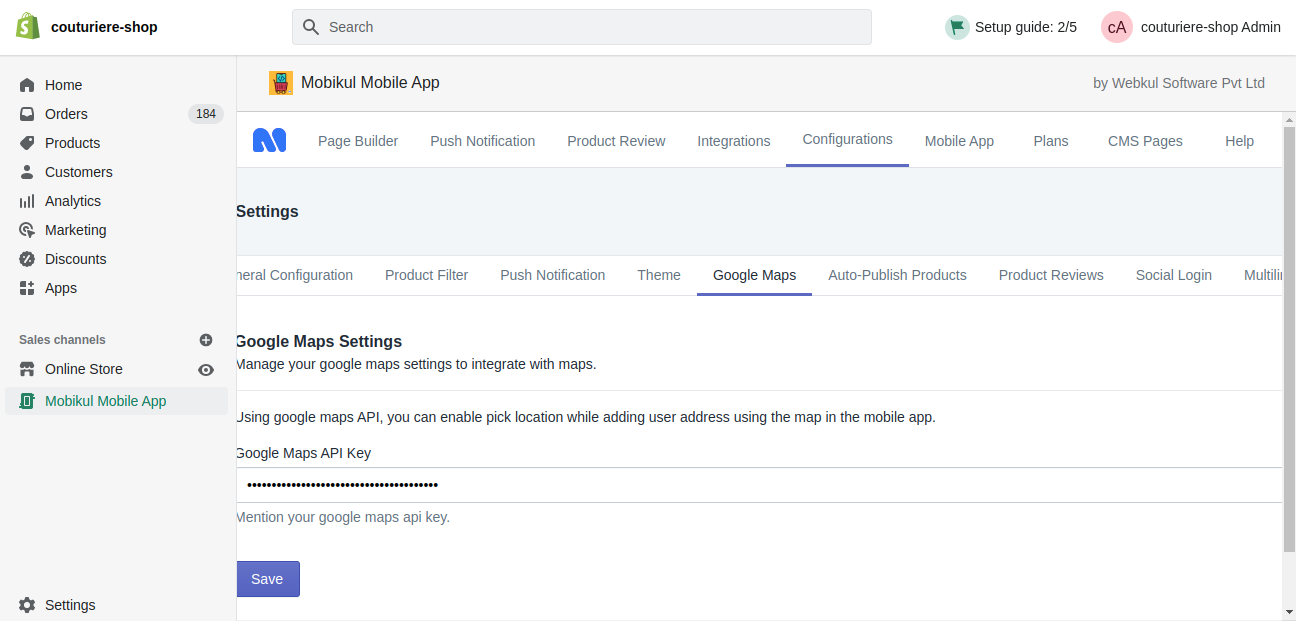Screen dimensions: 1296x621
Task: Select the General Configuration settings tab
Action: (295, 275)
